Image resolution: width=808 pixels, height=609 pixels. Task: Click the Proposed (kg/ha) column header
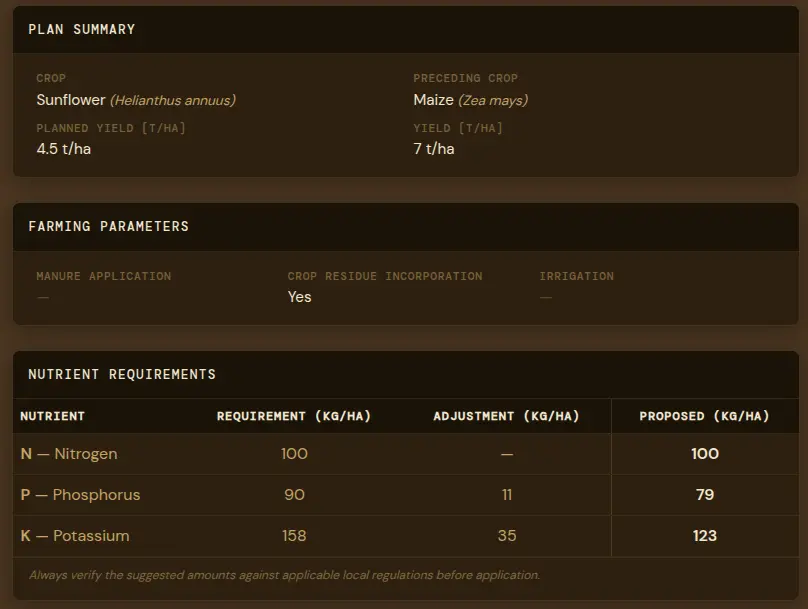[x=704, y=416]
